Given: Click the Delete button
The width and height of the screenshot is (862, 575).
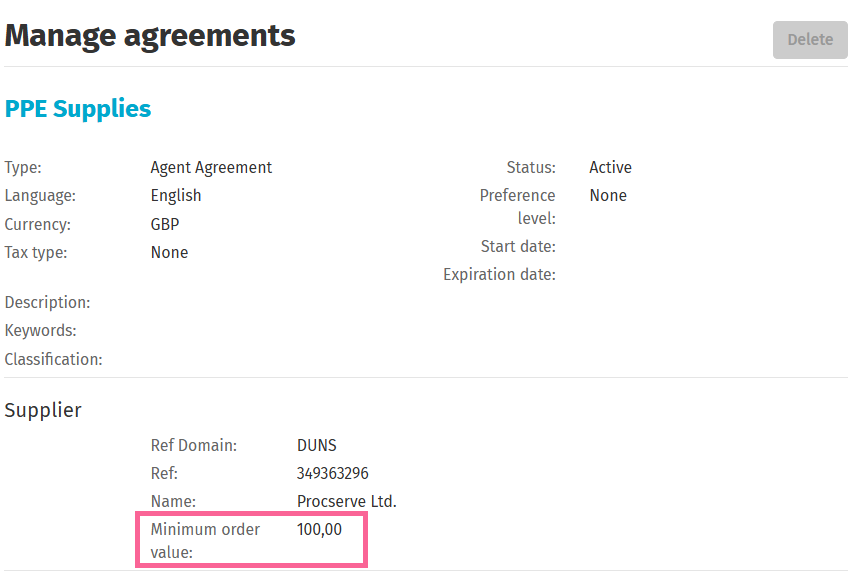Looking at the screenshot, I should coord(809,40).
